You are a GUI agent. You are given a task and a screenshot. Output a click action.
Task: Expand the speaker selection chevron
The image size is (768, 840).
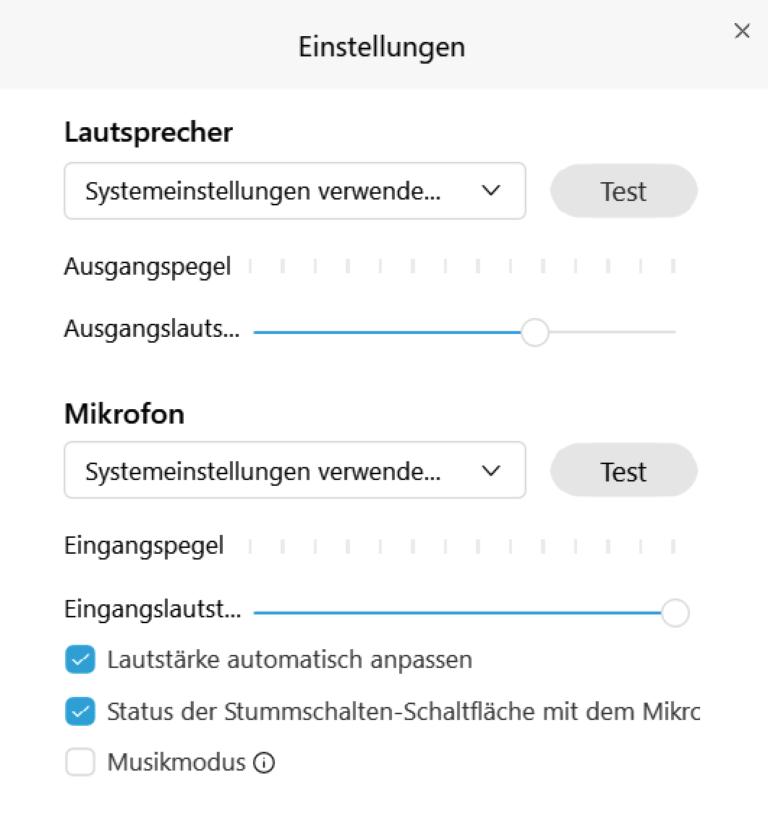point(491,191)
